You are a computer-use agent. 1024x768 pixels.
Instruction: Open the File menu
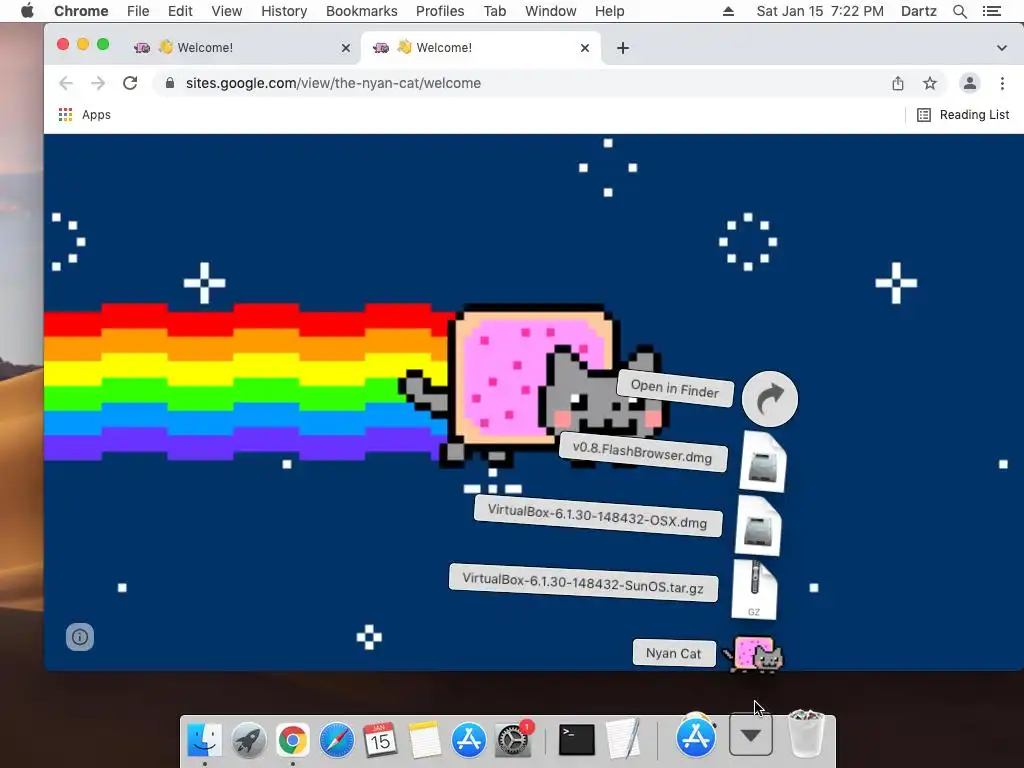[x=138, y=11]
